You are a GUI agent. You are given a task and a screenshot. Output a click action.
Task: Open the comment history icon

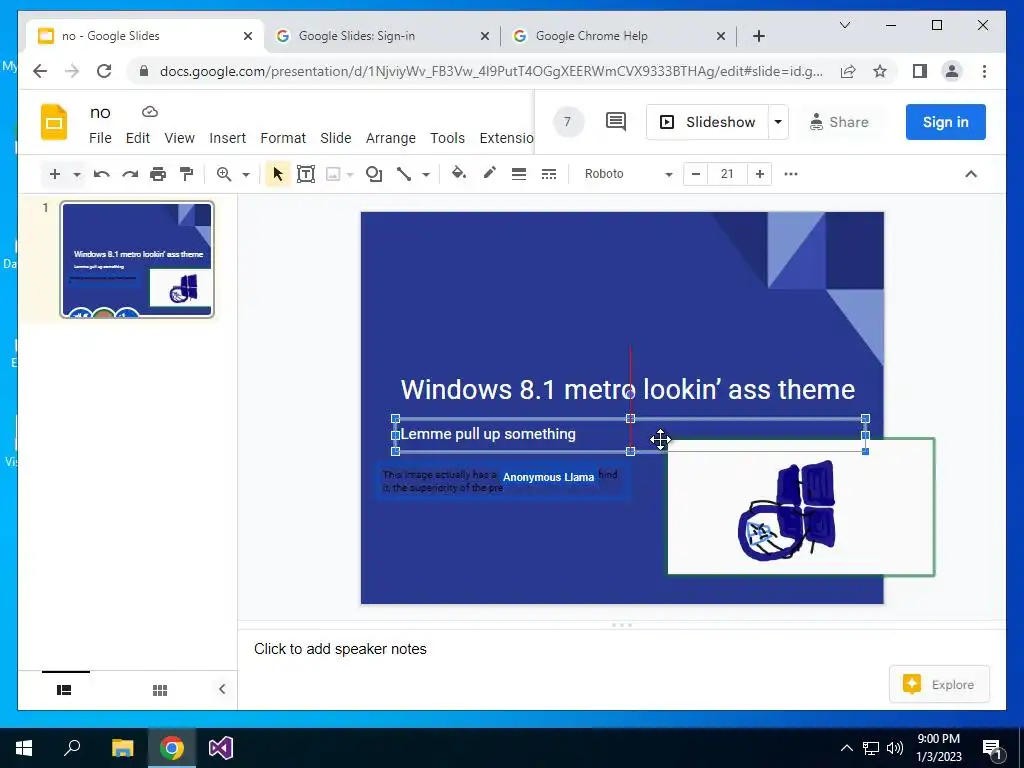615,121
